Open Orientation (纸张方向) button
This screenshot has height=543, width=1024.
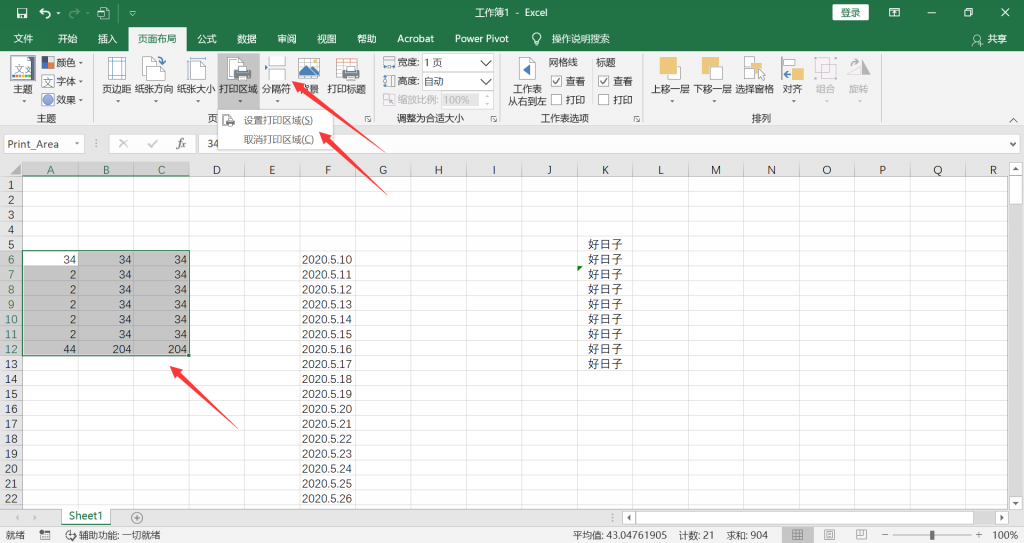click(154, 78)
